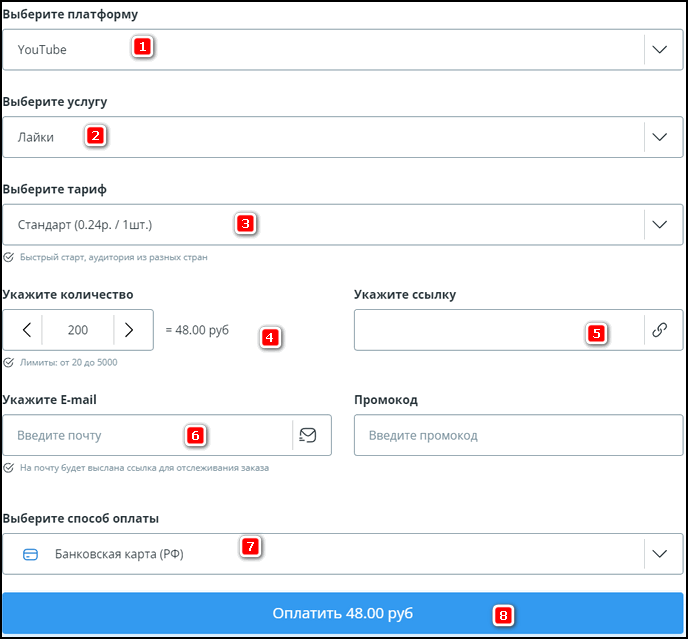The height and width of the screenshot is (639, 688).
Task: Click the chevron in the Лайки service field
Action: point(659,137)
